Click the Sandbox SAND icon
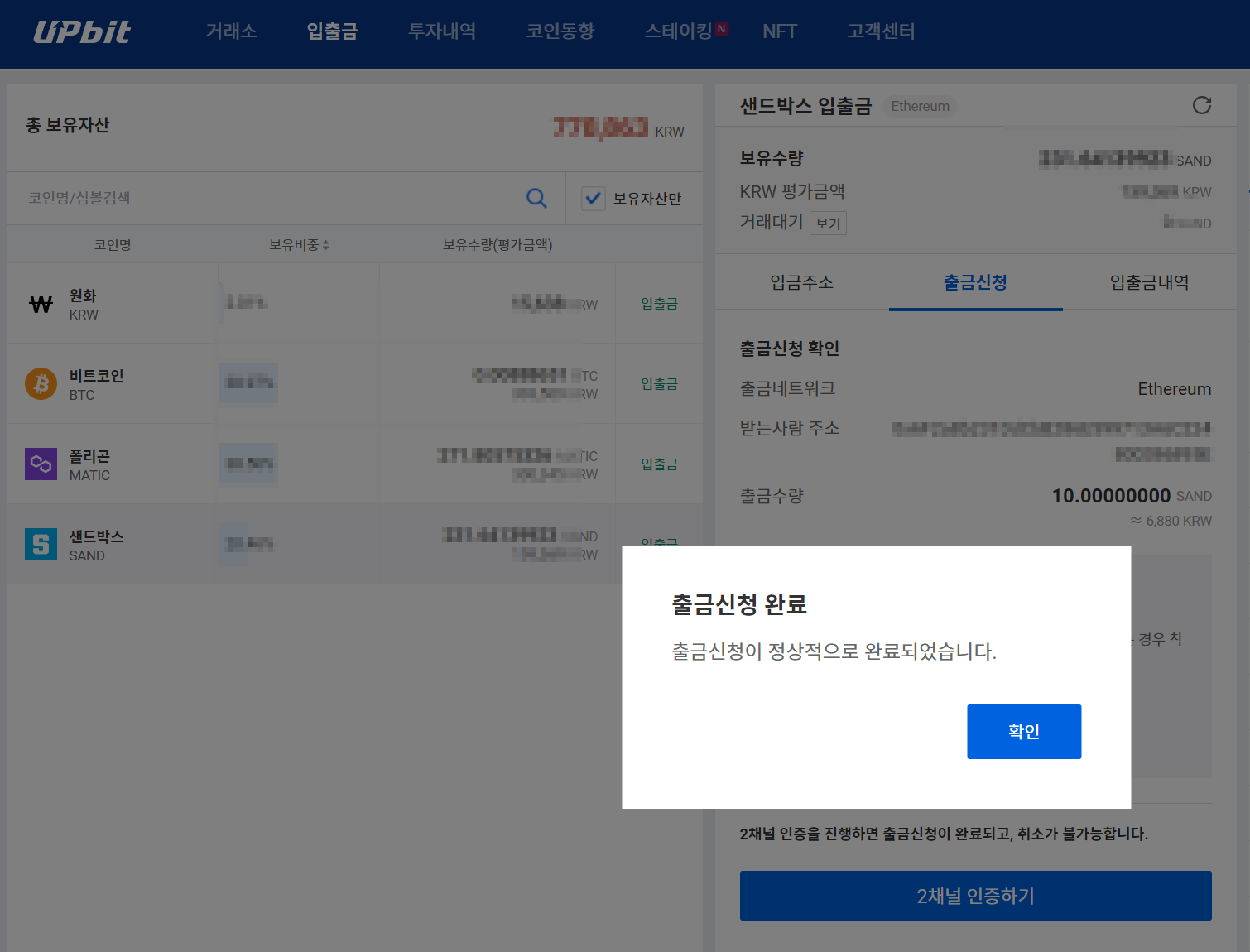The image size is (1250, 952). (41, 545)
